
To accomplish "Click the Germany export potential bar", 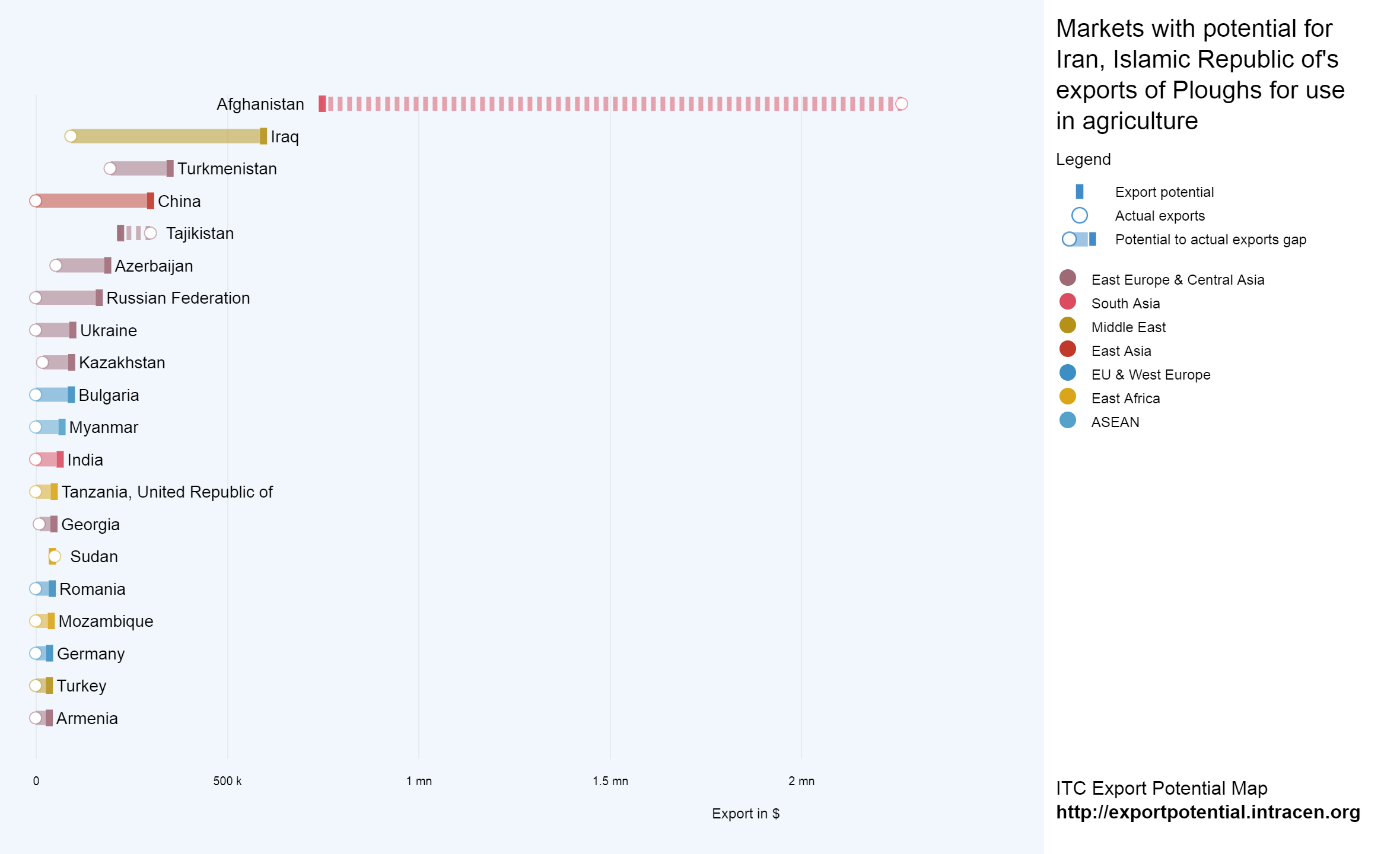I will click(x=49, y=654).
